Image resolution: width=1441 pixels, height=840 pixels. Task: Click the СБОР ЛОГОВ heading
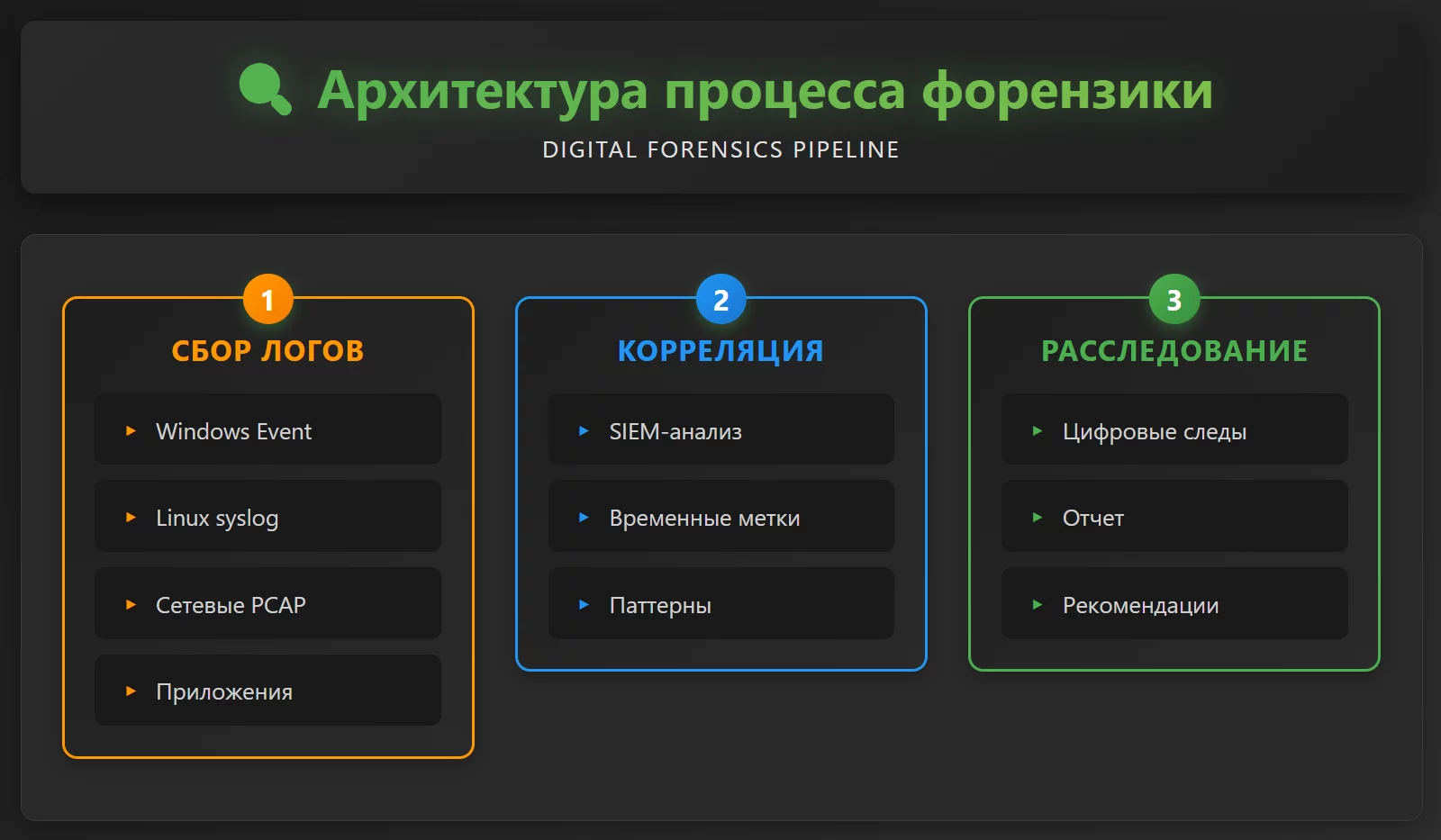tap(267, 350)
